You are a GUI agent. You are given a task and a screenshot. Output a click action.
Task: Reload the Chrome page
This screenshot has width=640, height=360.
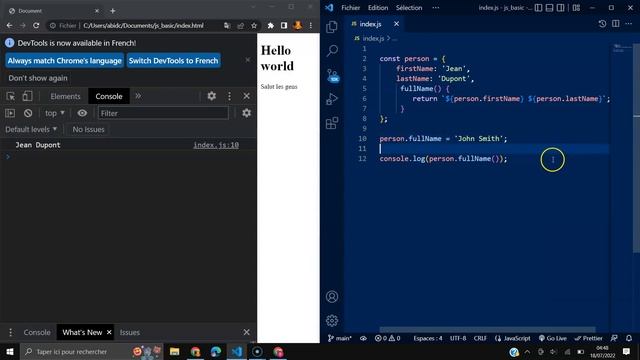click(x=36, y=25)
